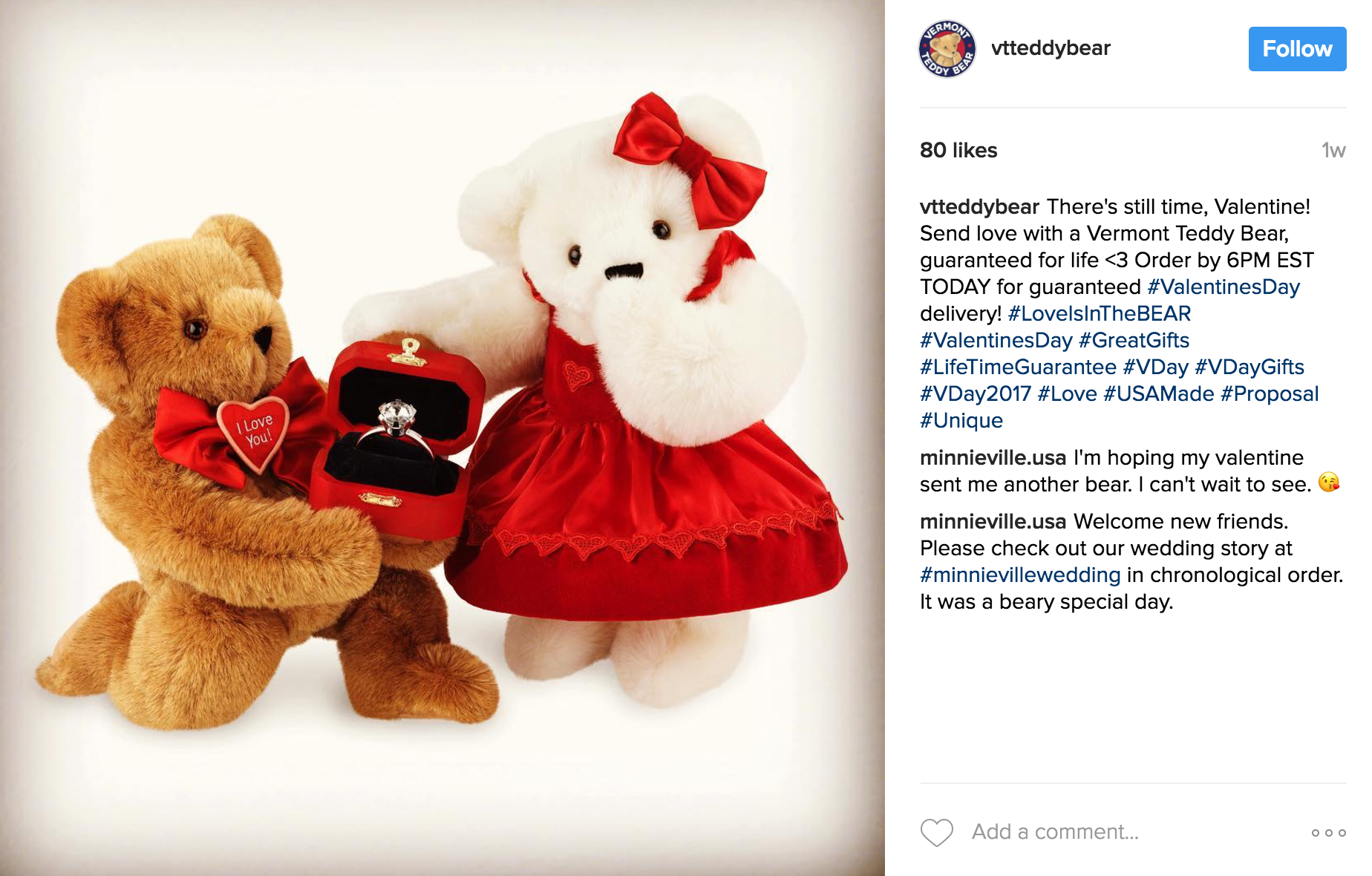Click the Vermont Teddy Bear profile avatar

tap(947, 49)
